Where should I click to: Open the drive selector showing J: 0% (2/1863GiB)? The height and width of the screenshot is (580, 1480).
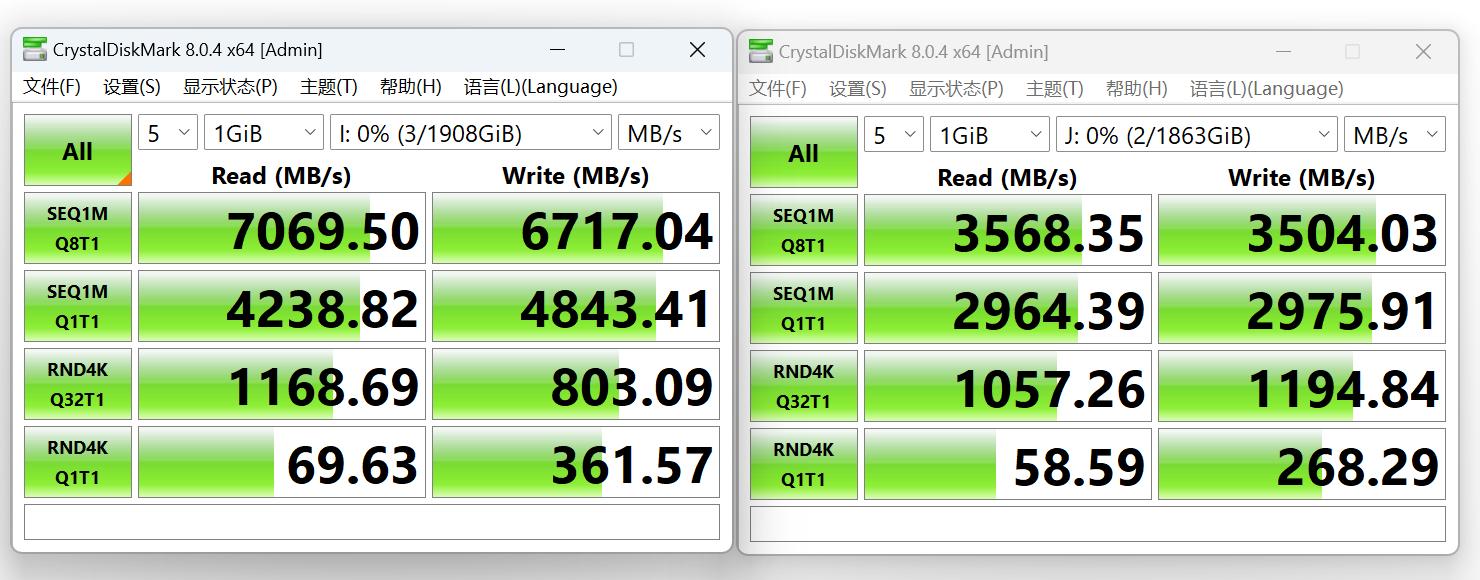[1195, 133]
